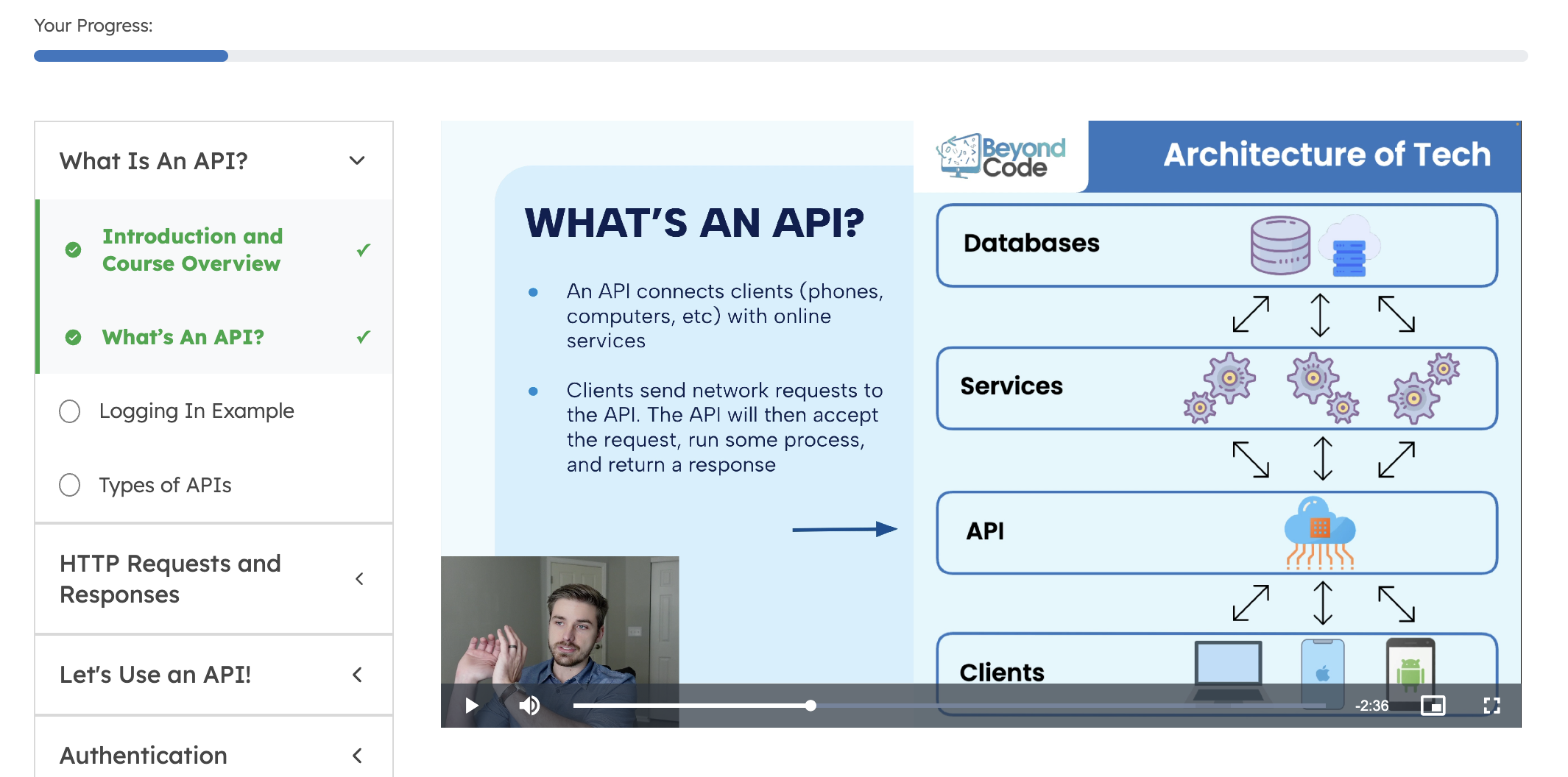Select the Types of APIs lesson
Image resolution: width=1568 pixels, height=777 pixels.
pyautogui.click(x=165, y=485)
